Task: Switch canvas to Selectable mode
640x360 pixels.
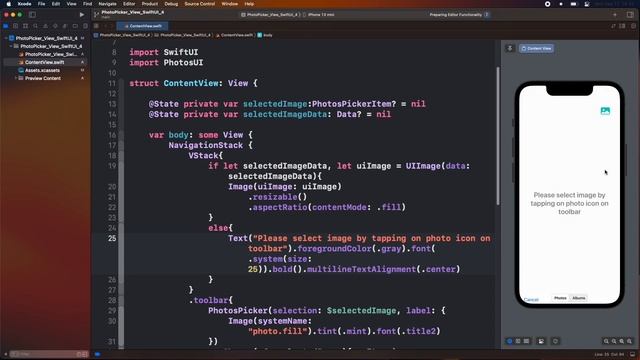Action: pyautogui.click(x=518, y=341)
